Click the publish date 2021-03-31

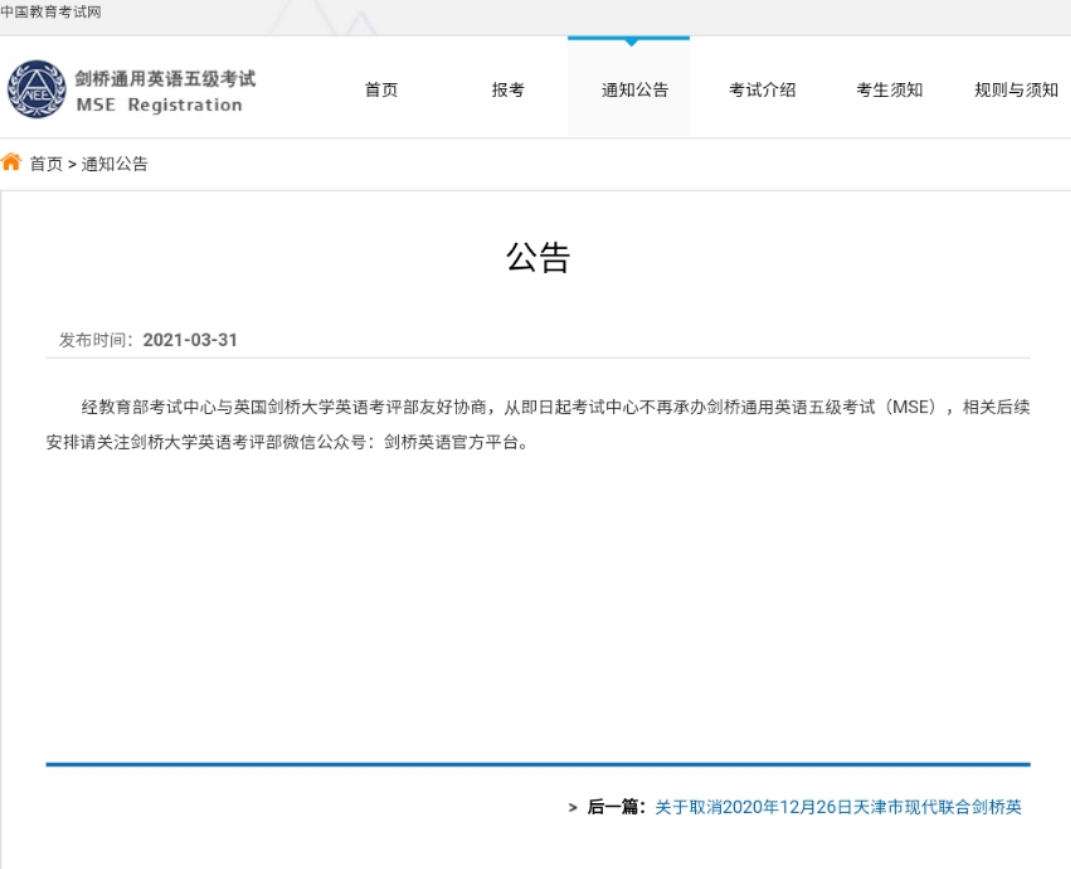pyautogui.click(x=190, y=340)
